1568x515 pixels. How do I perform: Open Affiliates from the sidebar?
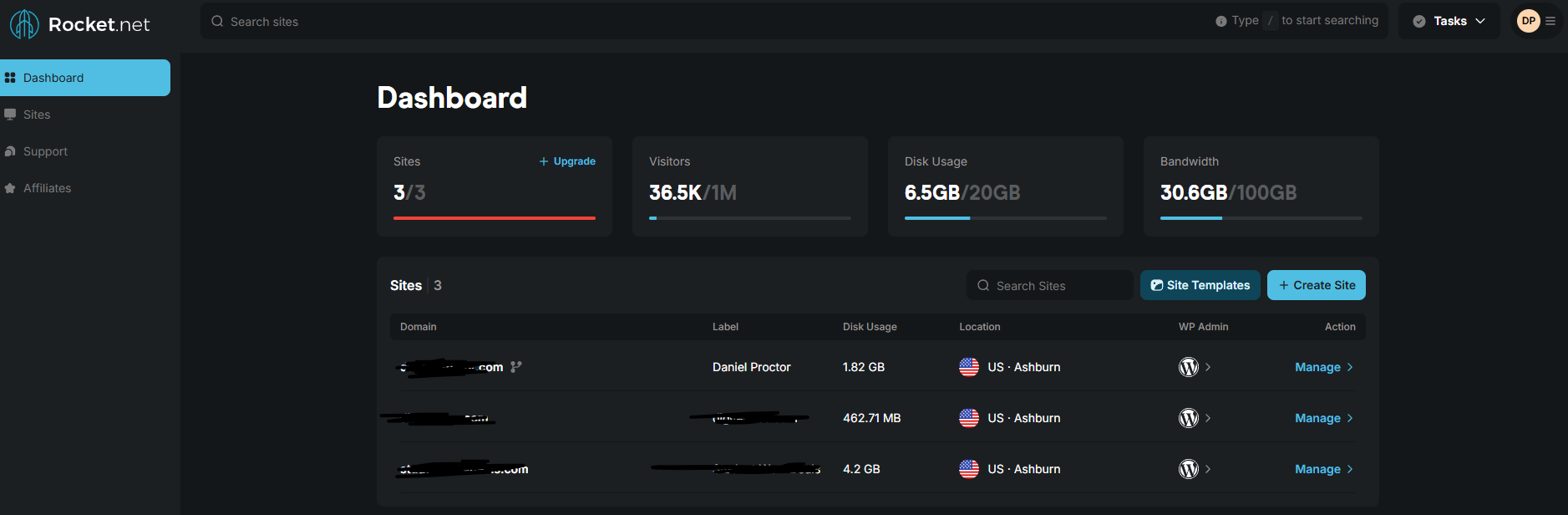coord(47,188)
